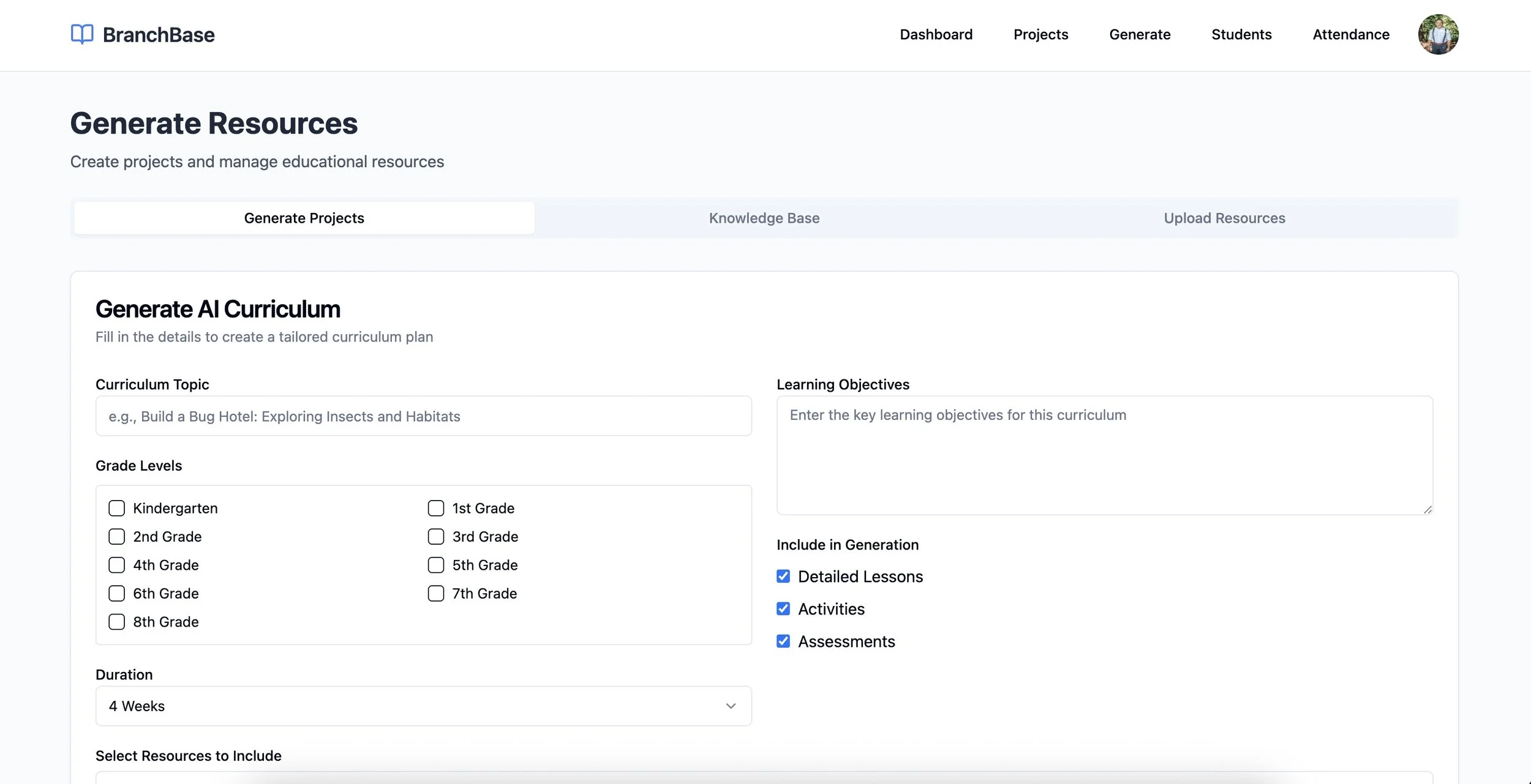Open the Upload Resources tab
The height and width of the screenshot is (784, 1531).
point(1224,218)
